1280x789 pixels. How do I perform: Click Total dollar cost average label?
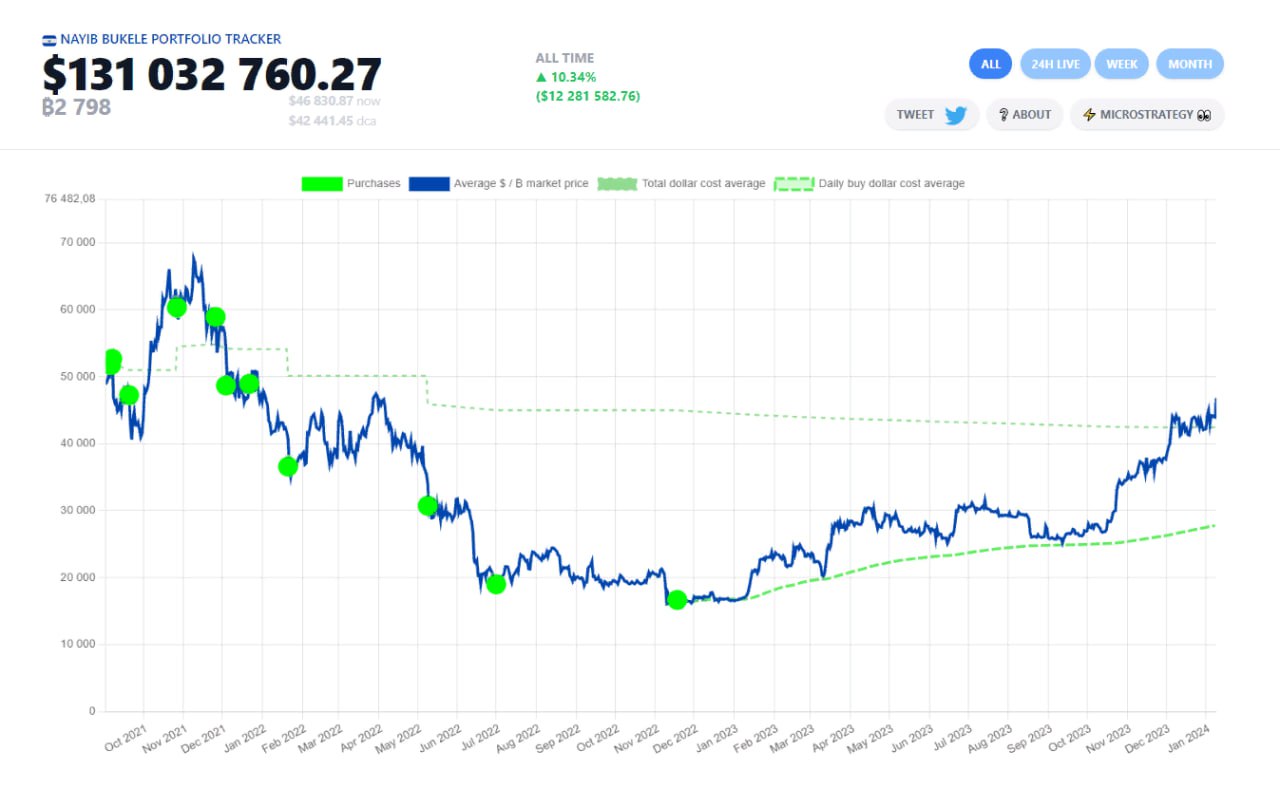tap(703, 184)
